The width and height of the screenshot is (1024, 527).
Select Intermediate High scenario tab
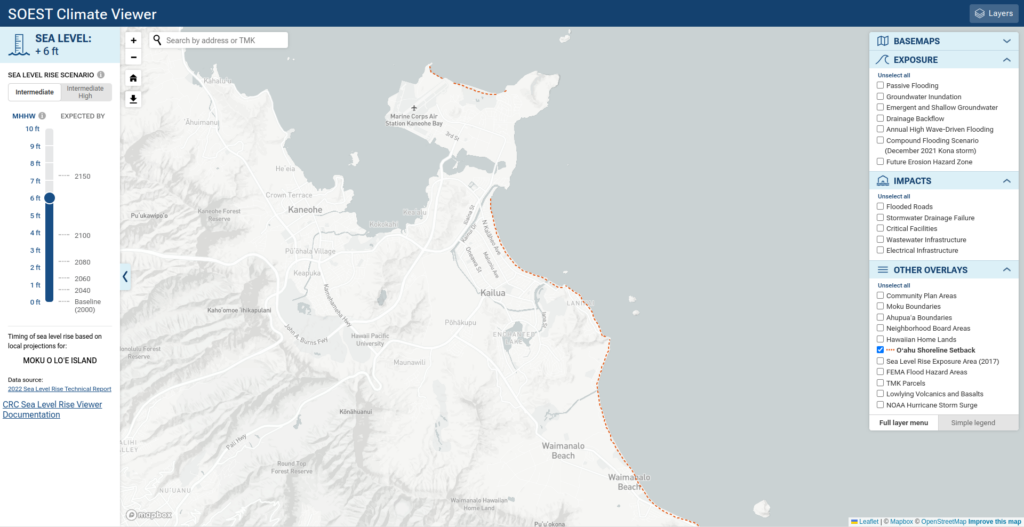86,92
